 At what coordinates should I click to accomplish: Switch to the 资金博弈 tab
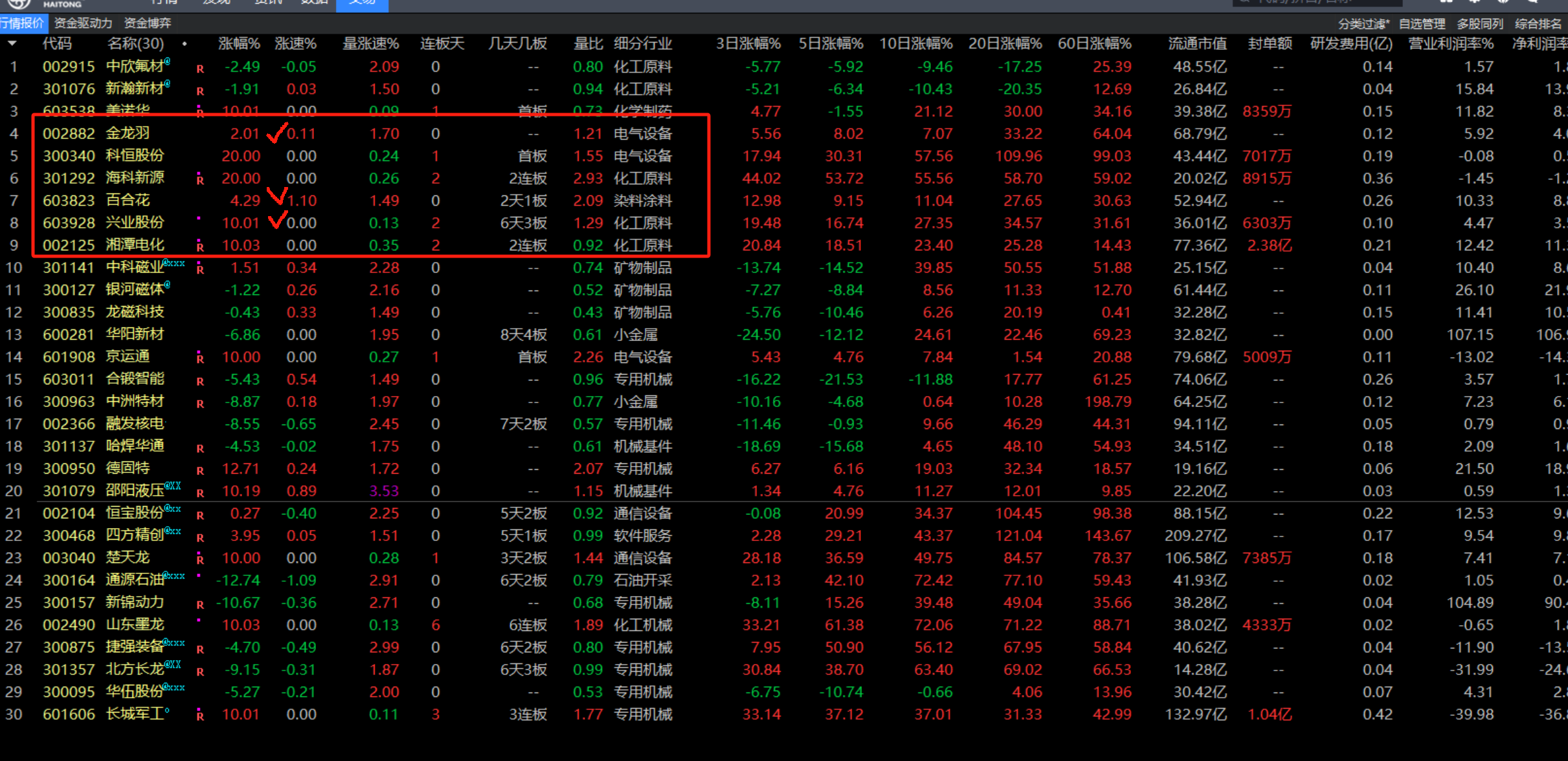tap(148, 23)
